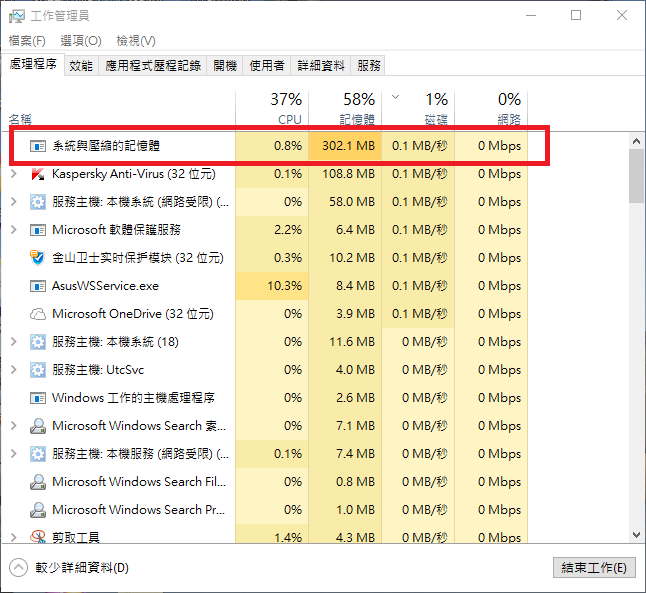This screenshot has width=646, height=593.
Task: Select the AsusWSService.exe process name
Action: 105,286
